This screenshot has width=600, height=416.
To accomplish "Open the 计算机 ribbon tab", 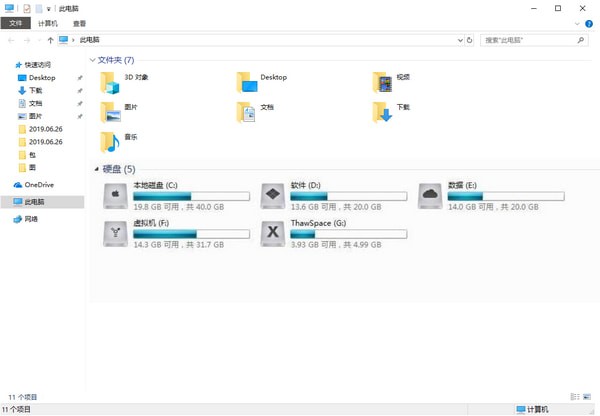I will 48,23.
